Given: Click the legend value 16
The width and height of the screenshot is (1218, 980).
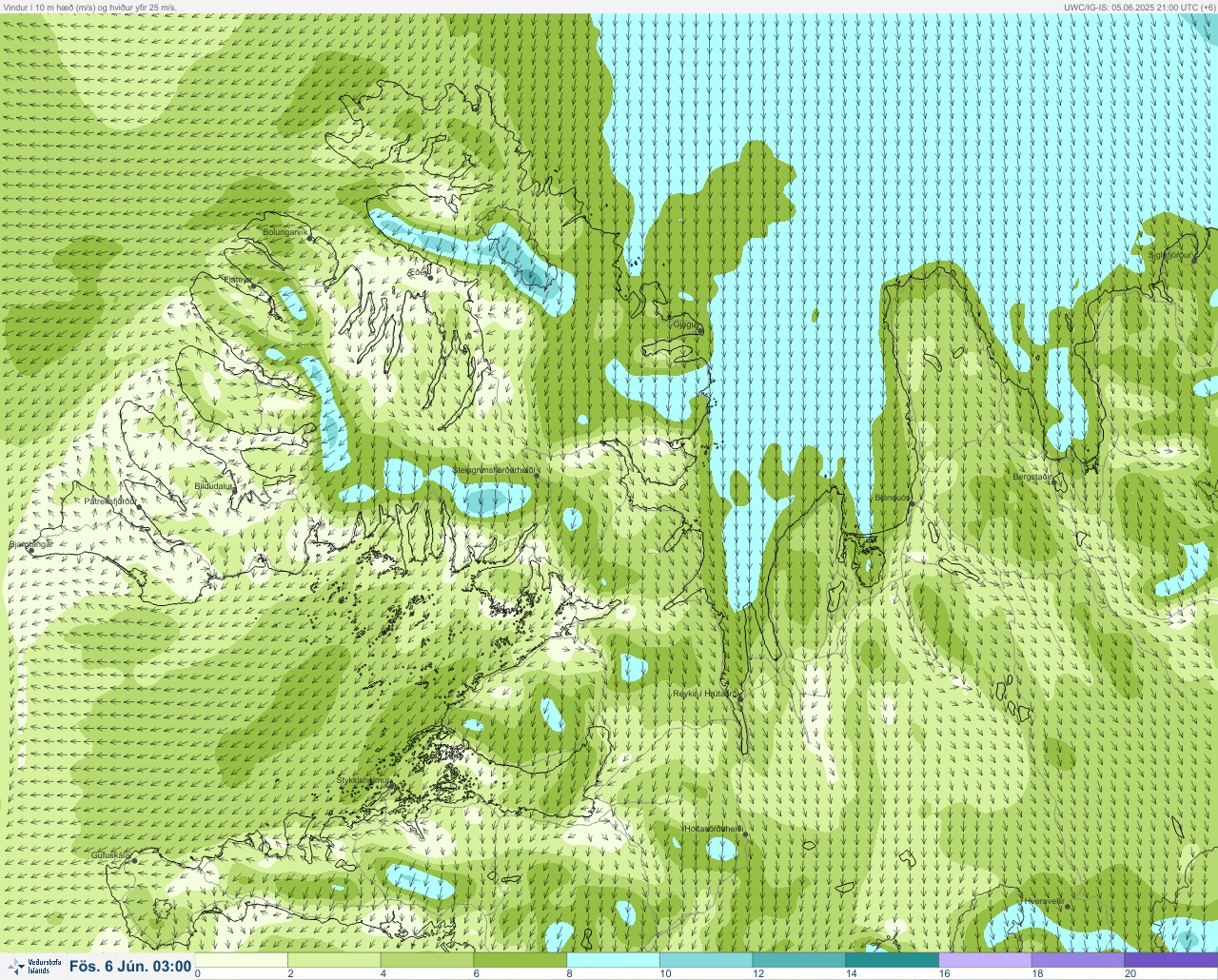Looking at the screenshot, I should 944,974.
